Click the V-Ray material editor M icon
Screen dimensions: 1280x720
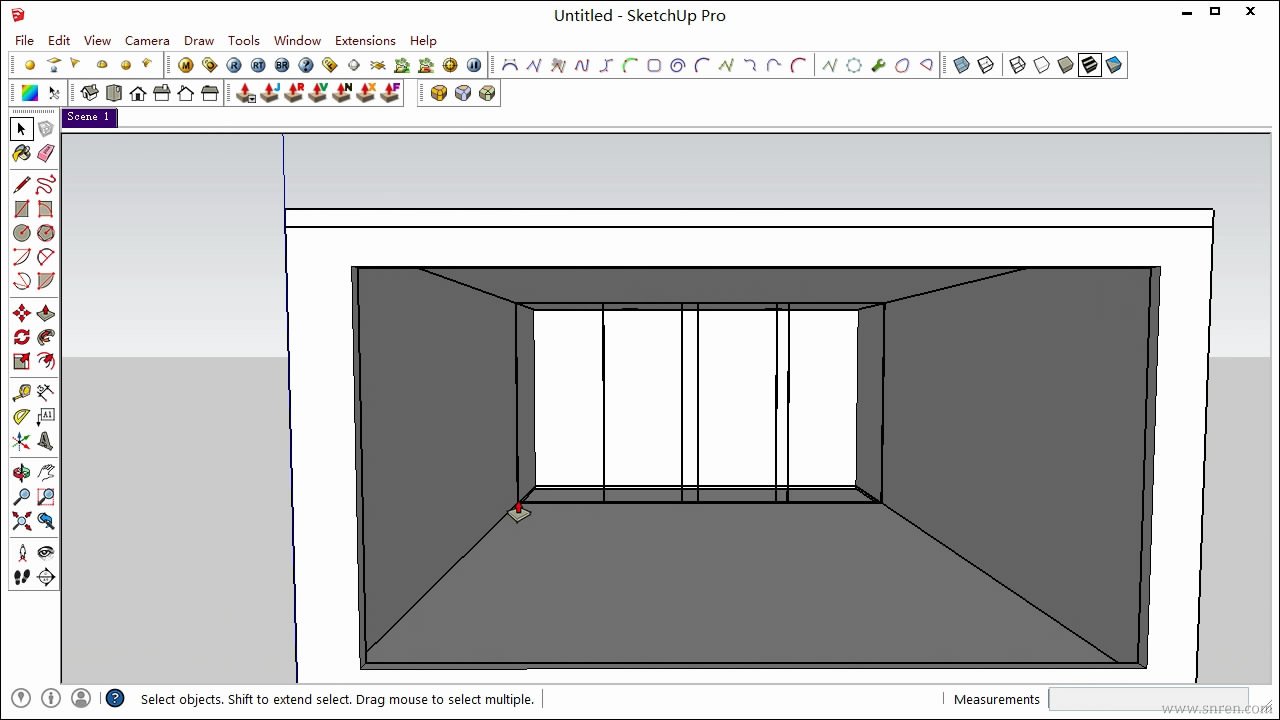tap(186, 65)
